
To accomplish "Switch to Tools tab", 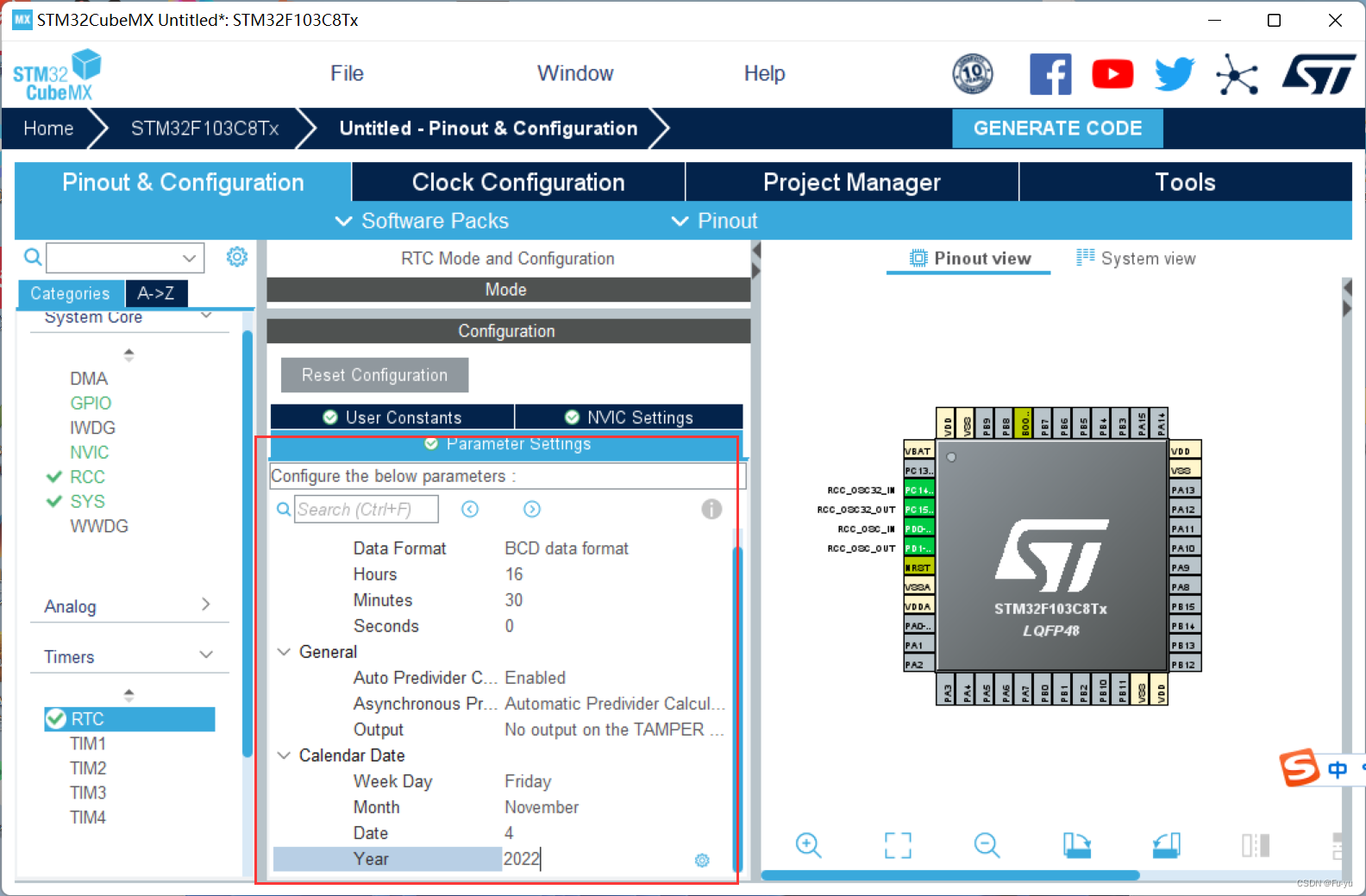I will [1186, 182].
